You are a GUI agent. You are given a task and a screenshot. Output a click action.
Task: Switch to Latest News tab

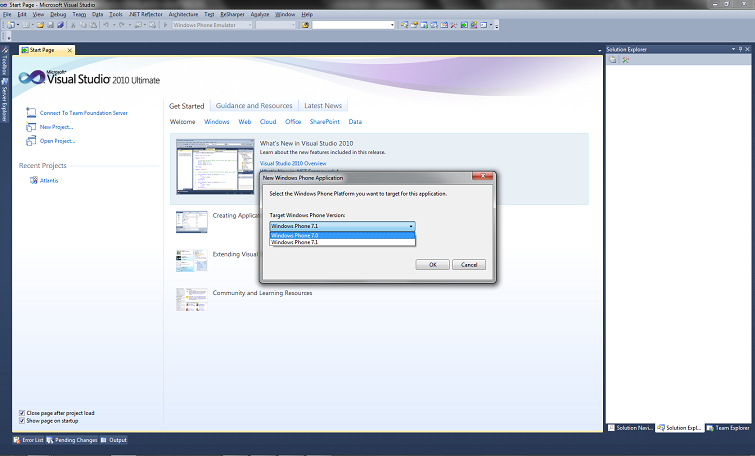[x=323, y=105]
